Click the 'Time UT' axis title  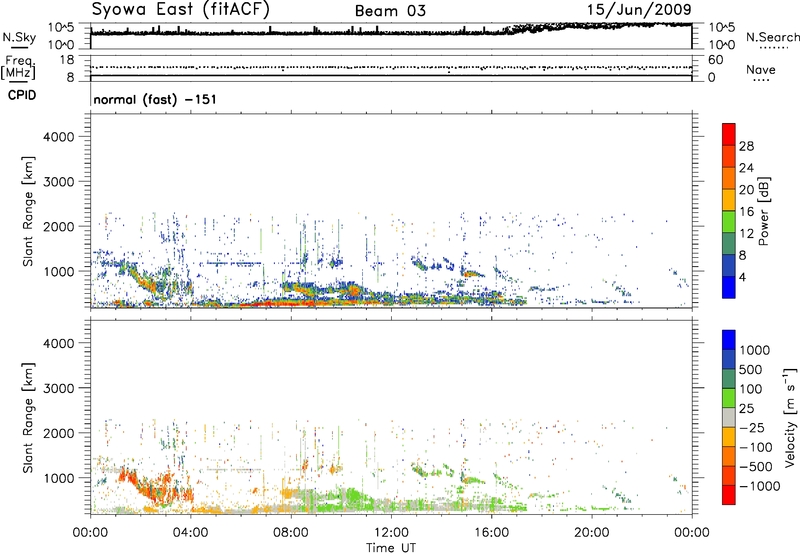pyautogui.click(x=391, y=548)
